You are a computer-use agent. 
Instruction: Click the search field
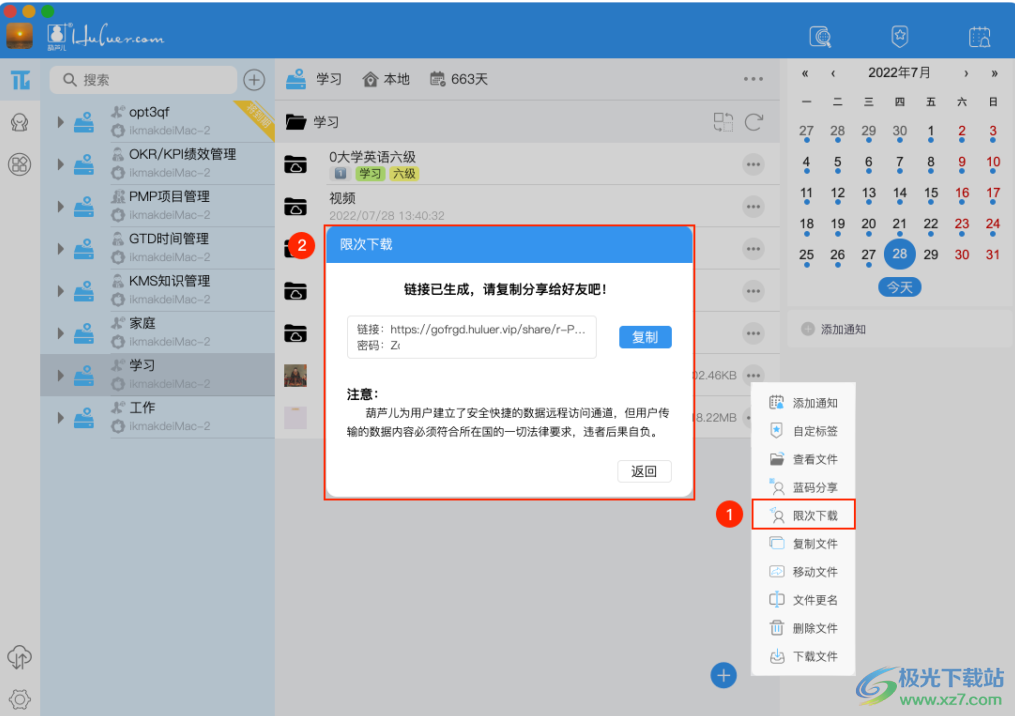(143, 80)
